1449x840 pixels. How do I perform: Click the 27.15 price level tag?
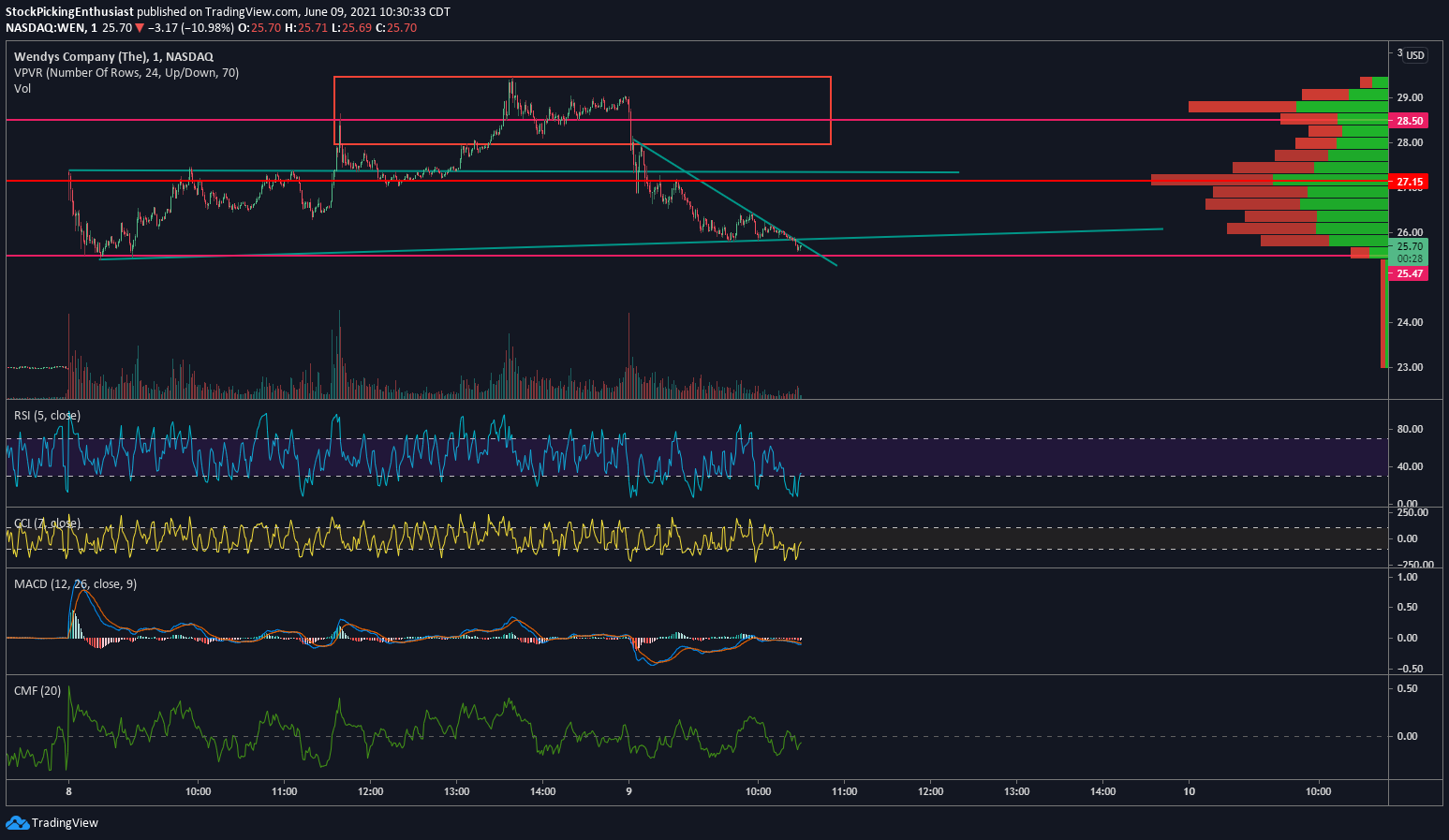tap(1410, 182)
